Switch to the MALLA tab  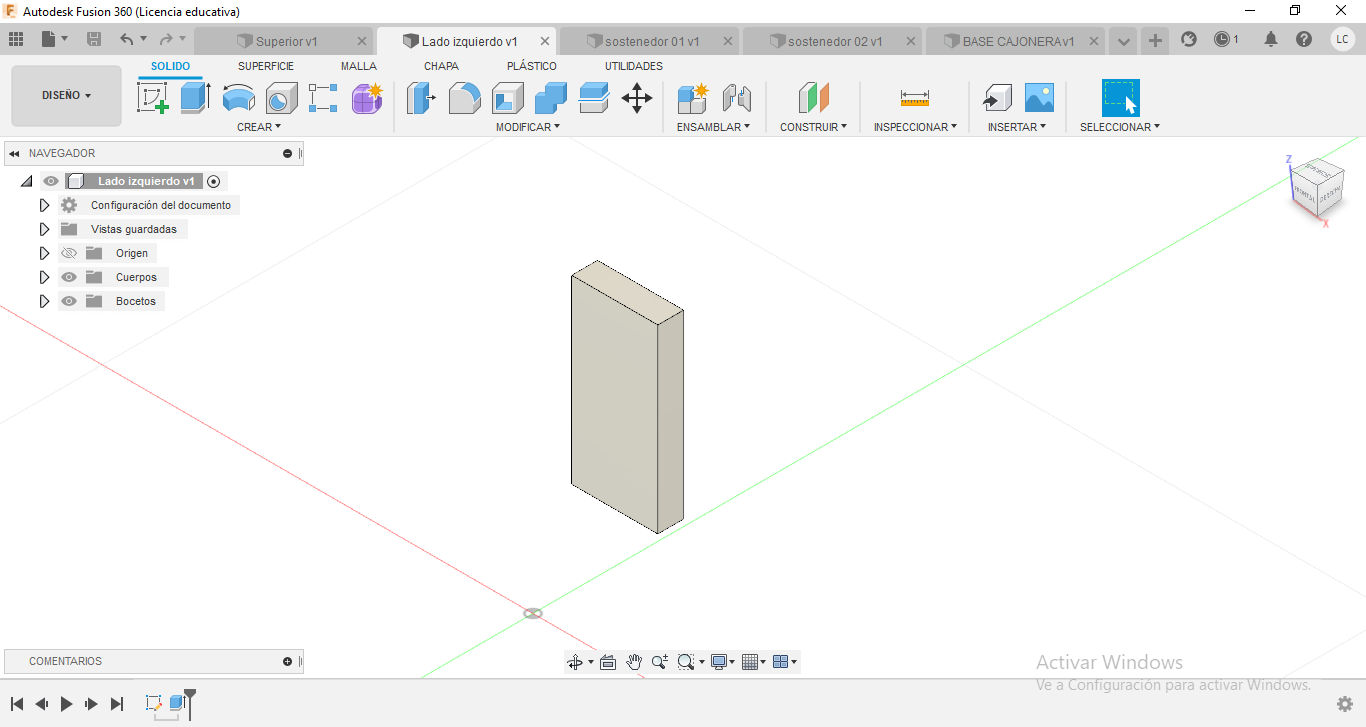pyautogui.click(x=359, y=66)
